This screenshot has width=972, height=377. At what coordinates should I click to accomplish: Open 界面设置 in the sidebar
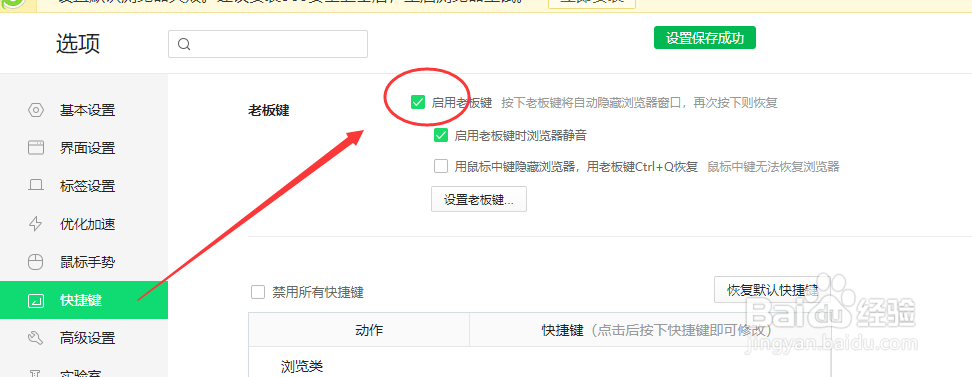84,148
